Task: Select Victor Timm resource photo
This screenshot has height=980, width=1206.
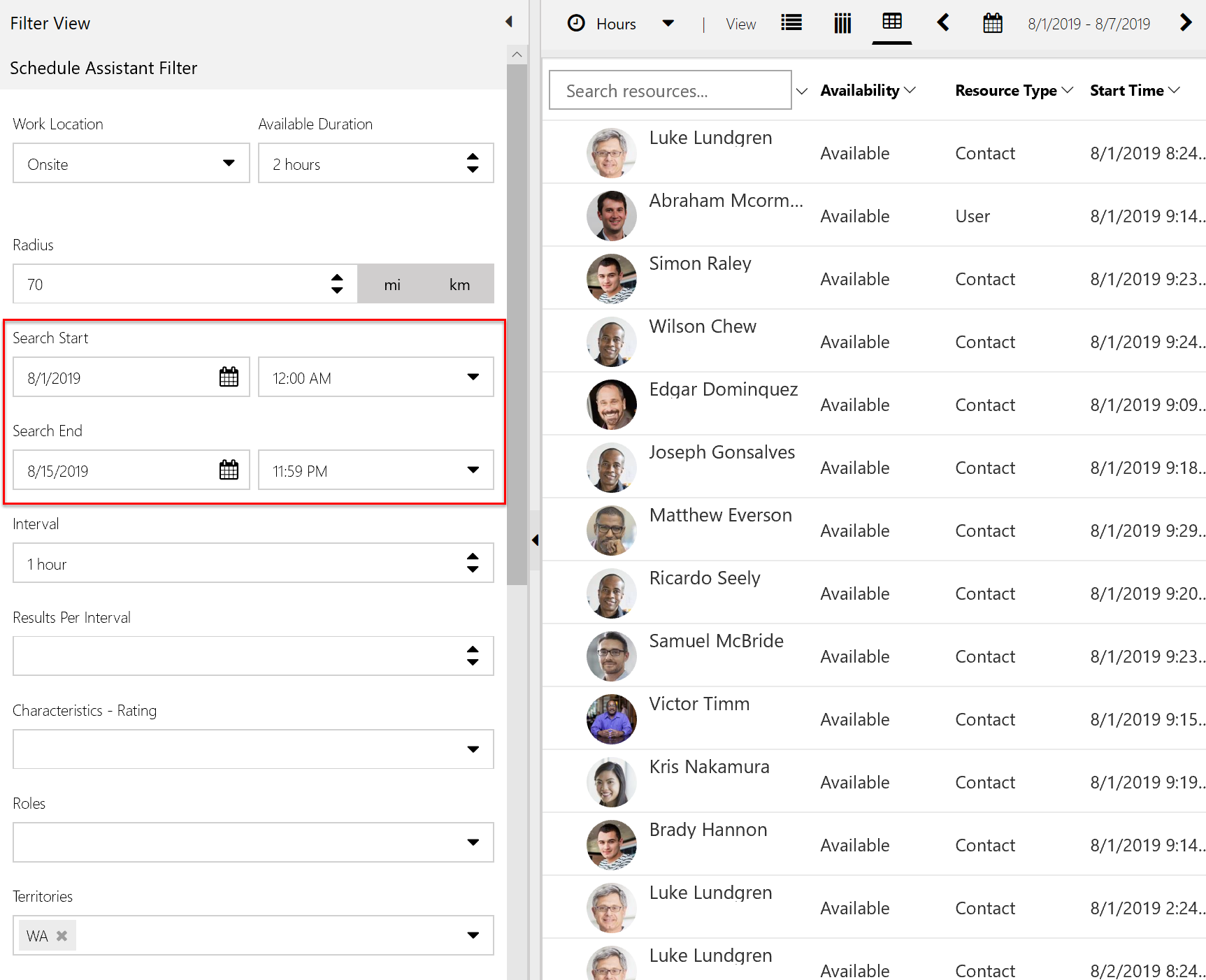Action: click(x=612, y=719)
